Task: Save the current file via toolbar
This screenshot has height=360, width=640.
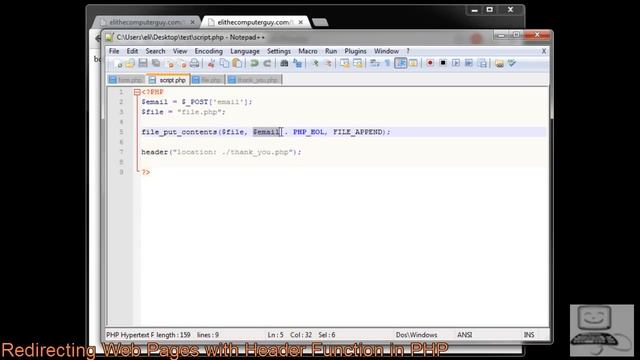Action: point(143,63)
